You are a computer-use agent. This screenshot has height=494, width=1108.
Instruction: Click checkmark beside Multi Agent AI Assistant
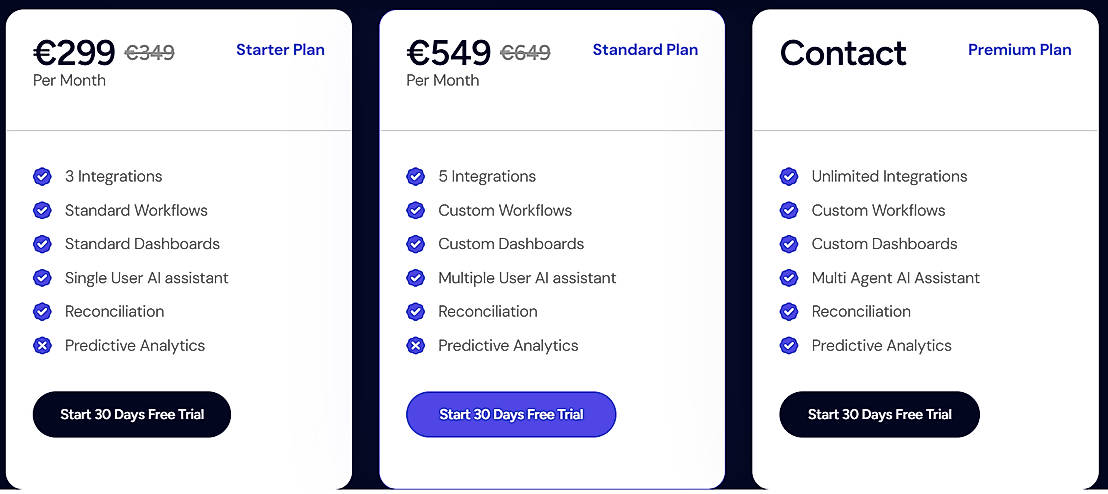pyautogui.click(x=789, y=278)
